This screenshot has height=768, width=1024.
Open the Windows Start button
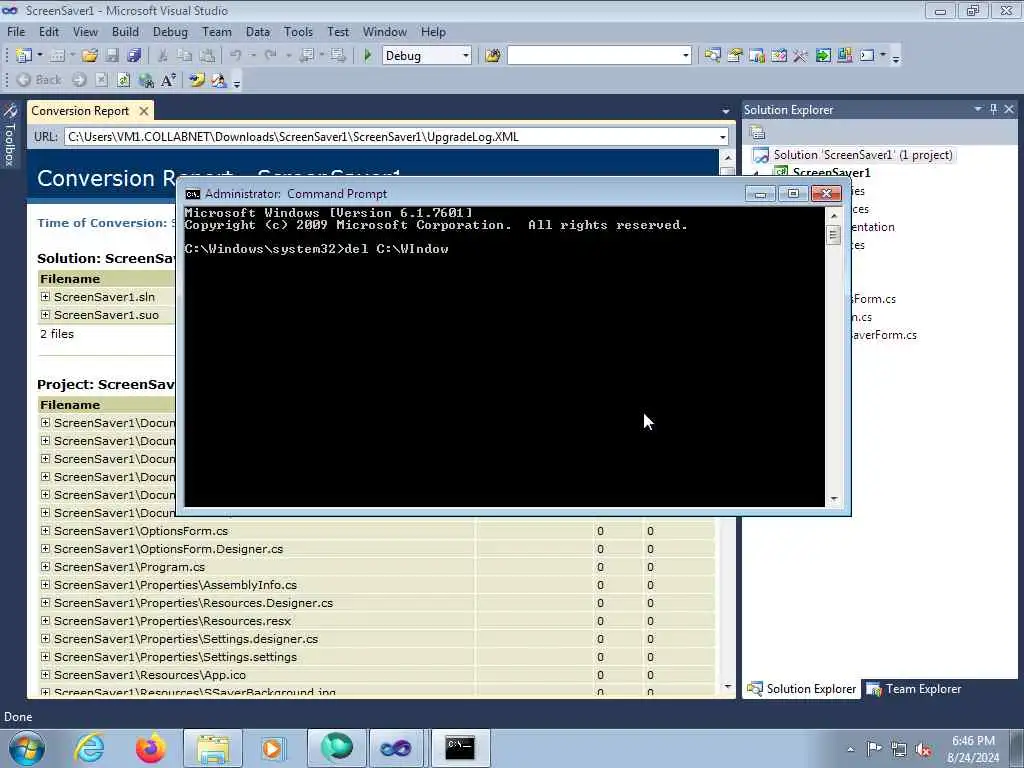26,748
